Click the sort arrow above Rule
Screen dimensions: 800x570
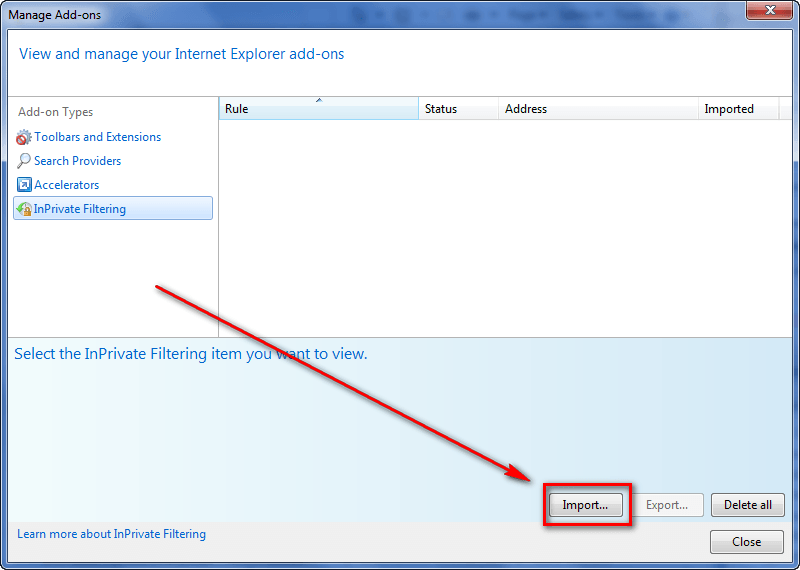319,100
